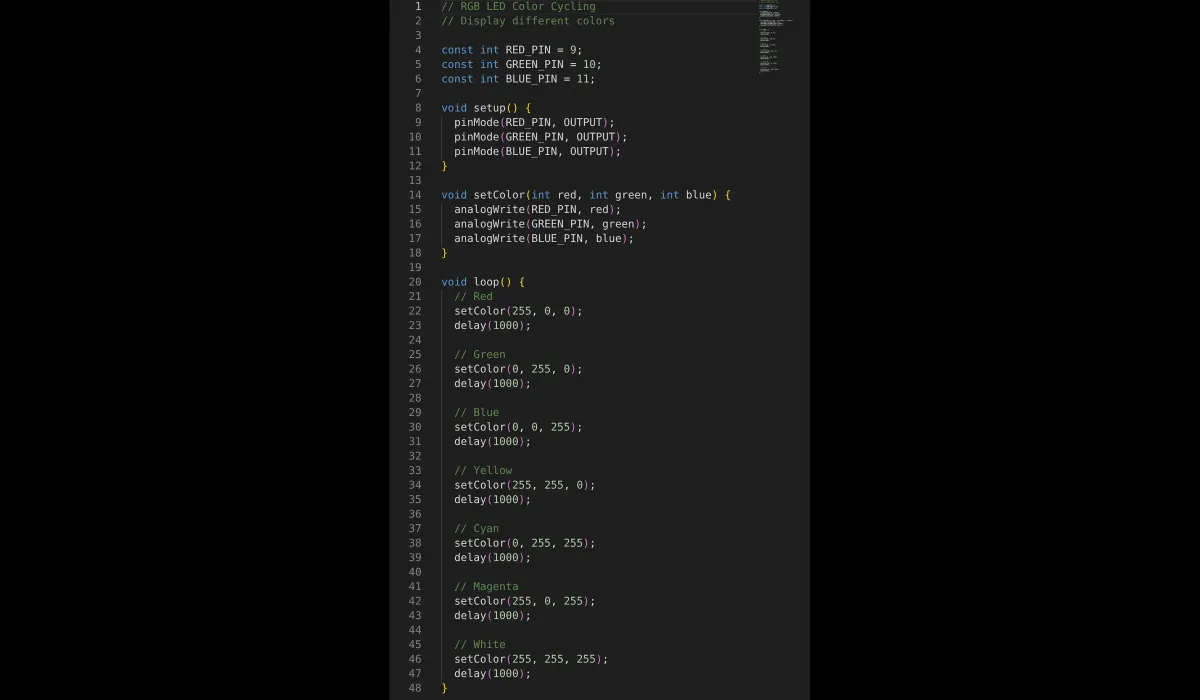1200x700 pixels.
Task: Click the "setColor(0, 0, 255);" call
Action: (518, 427)
